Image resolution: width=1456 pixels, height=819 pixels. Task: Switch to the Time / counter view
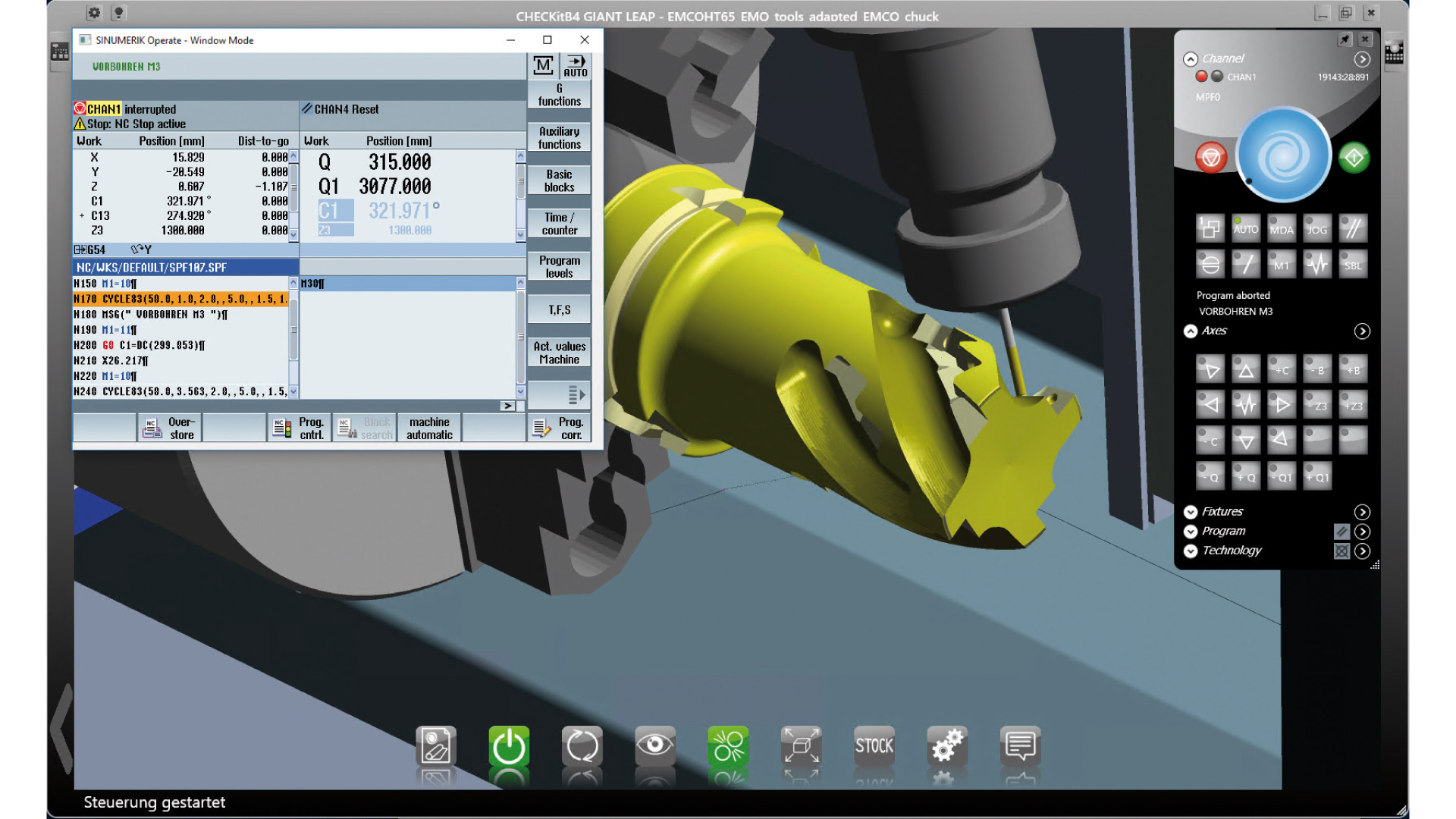pyautogui.click(x=559, y=222)
